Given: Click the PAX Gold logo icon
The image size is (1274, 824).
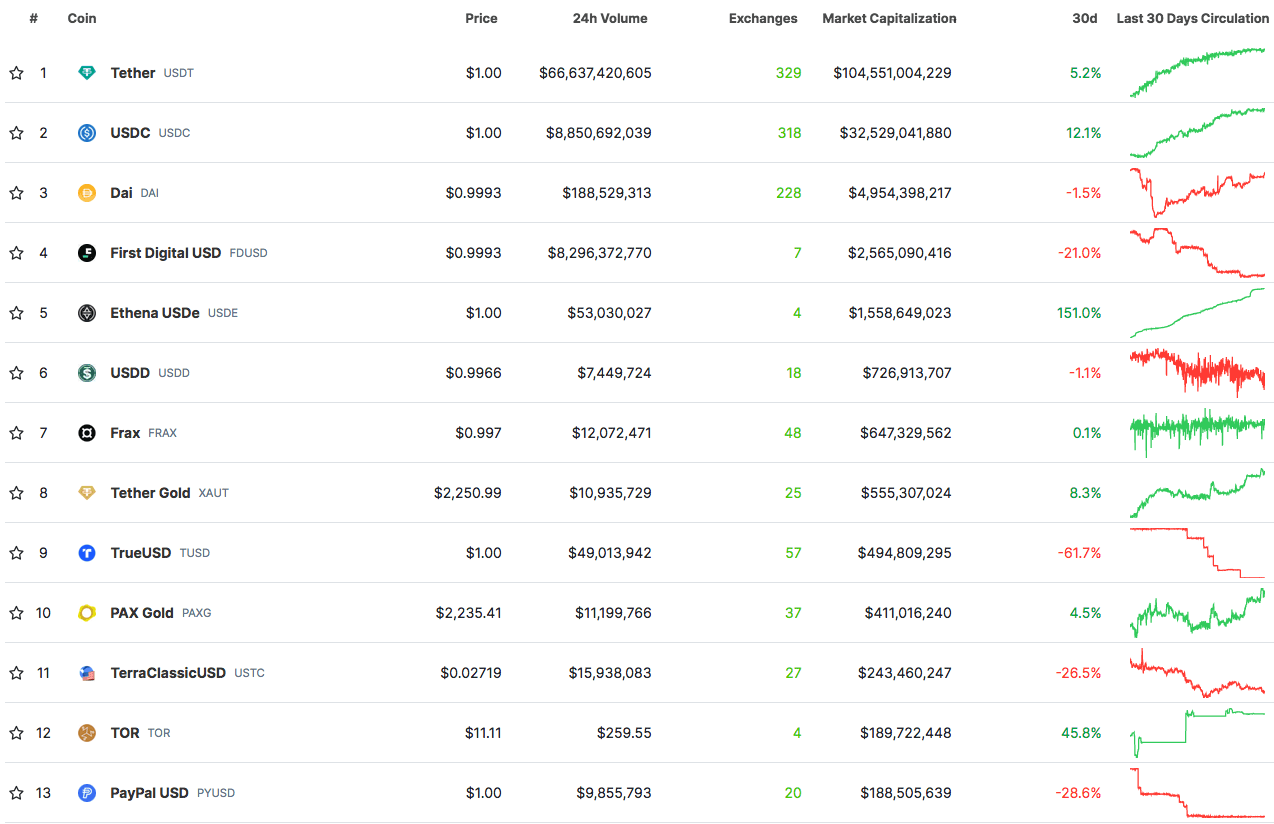Looking at the screenshot, I should [x=87, y=613].
